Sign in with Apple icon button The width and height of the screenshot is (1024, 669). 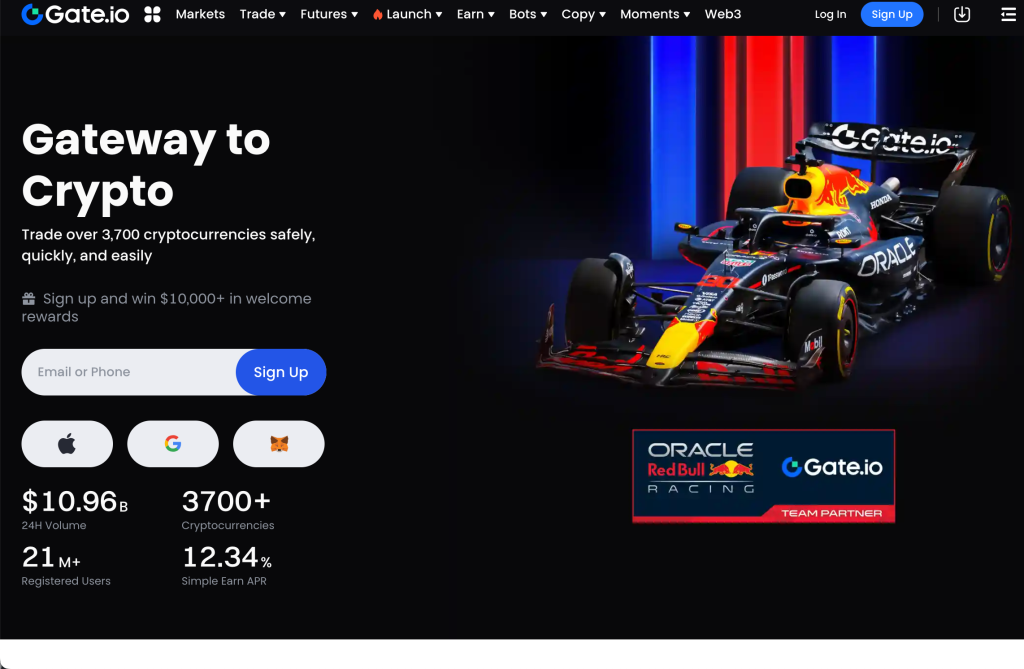(x=67, y=444)
